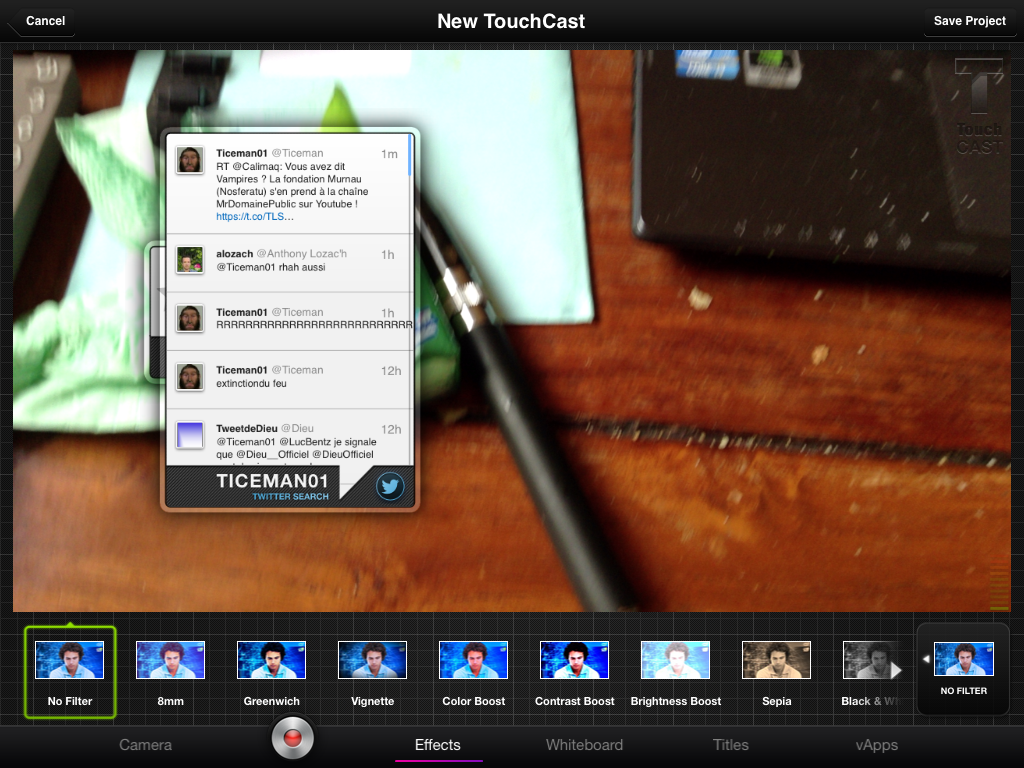Open the Titles tab

click(x=731, y=744)
